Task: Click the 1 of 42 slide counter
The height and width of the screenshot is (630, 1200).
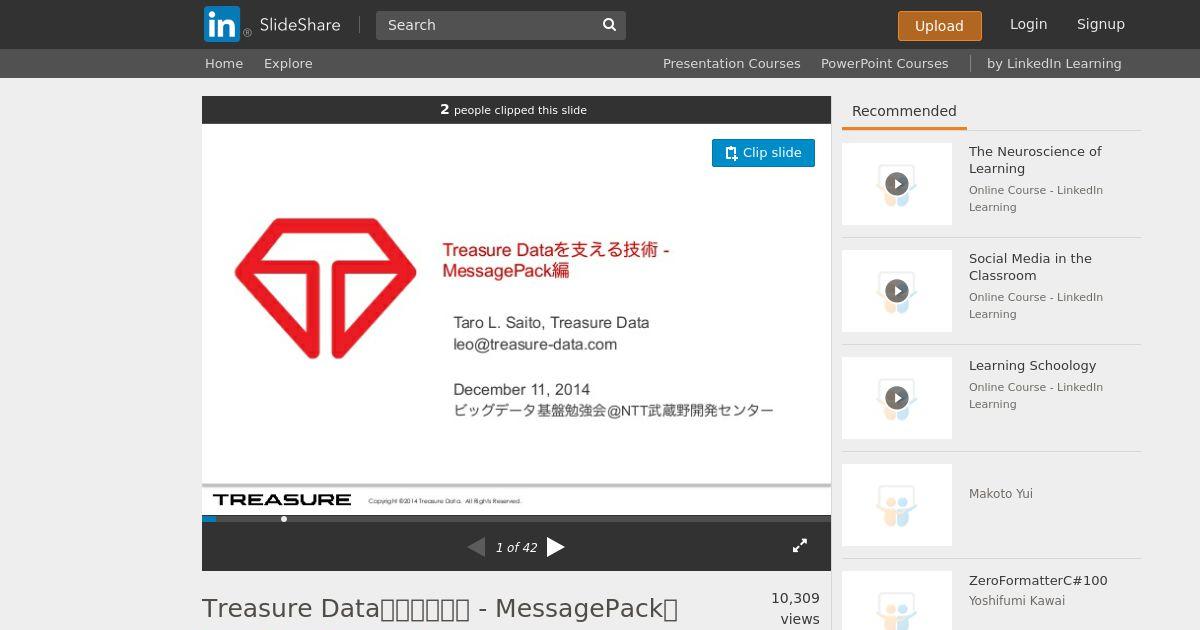Action: coord(516,548)
